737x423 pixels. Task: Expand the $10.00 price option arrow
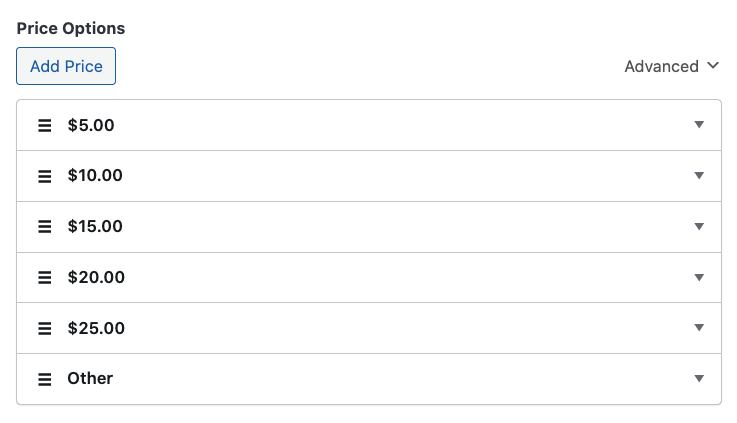point(699,176)
